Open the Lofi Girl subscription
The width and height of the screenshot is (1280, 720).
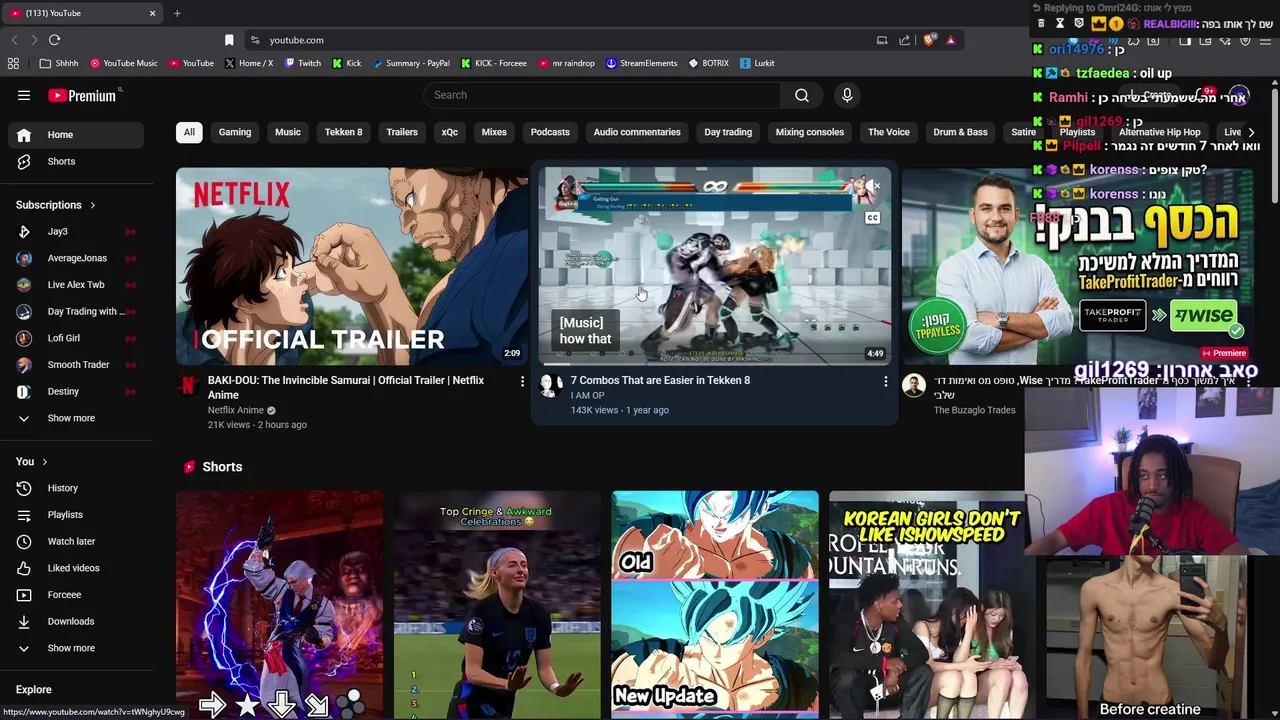click(x=76, y=338)
